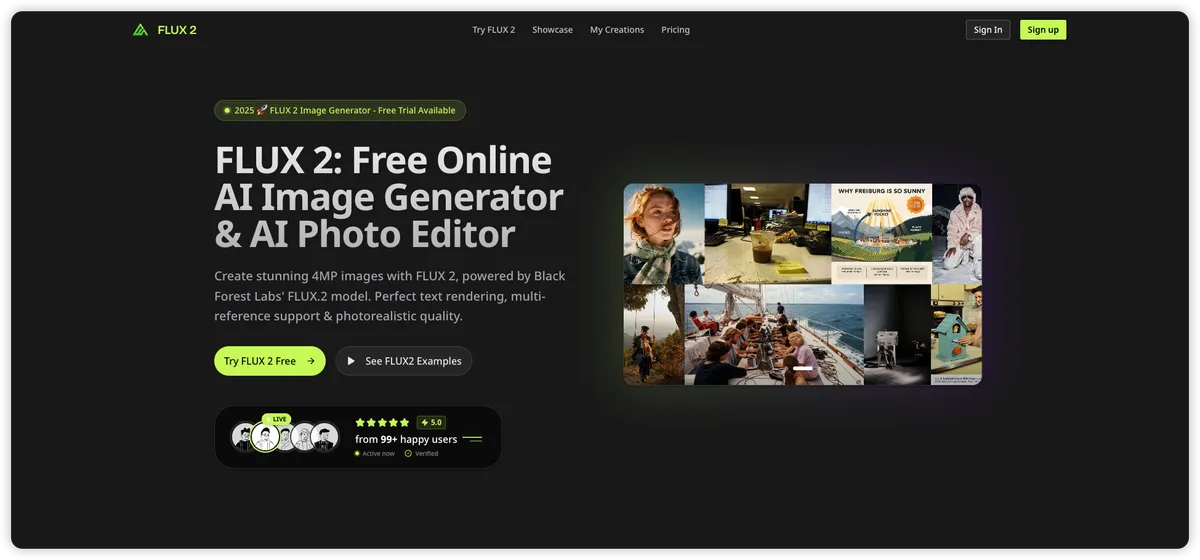
Task: Click the Verified checkmark icon
Action: [408, 454]
